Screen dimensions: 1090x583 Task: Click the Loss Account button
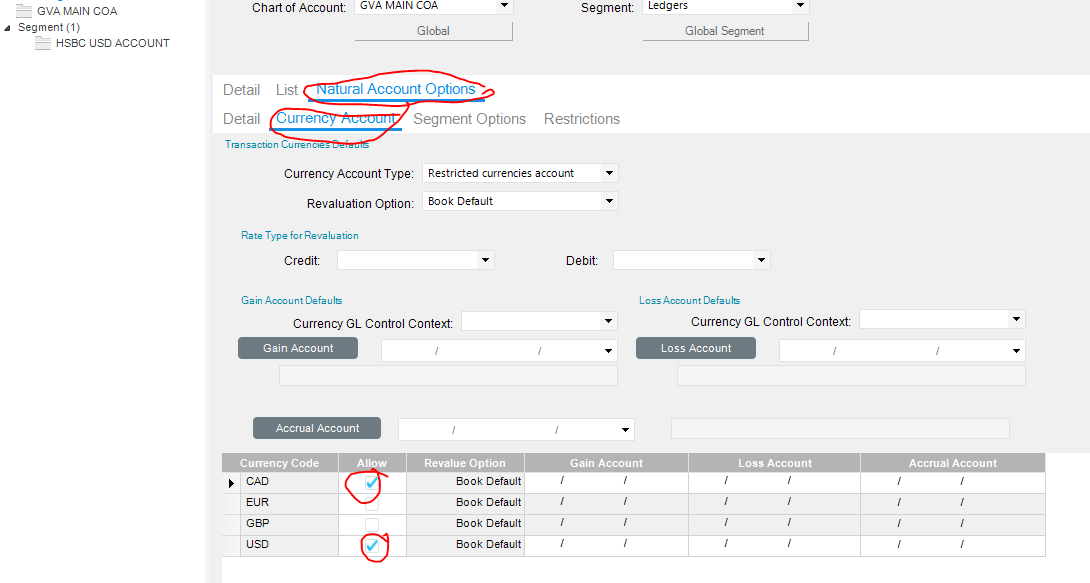tap(696, 348)
